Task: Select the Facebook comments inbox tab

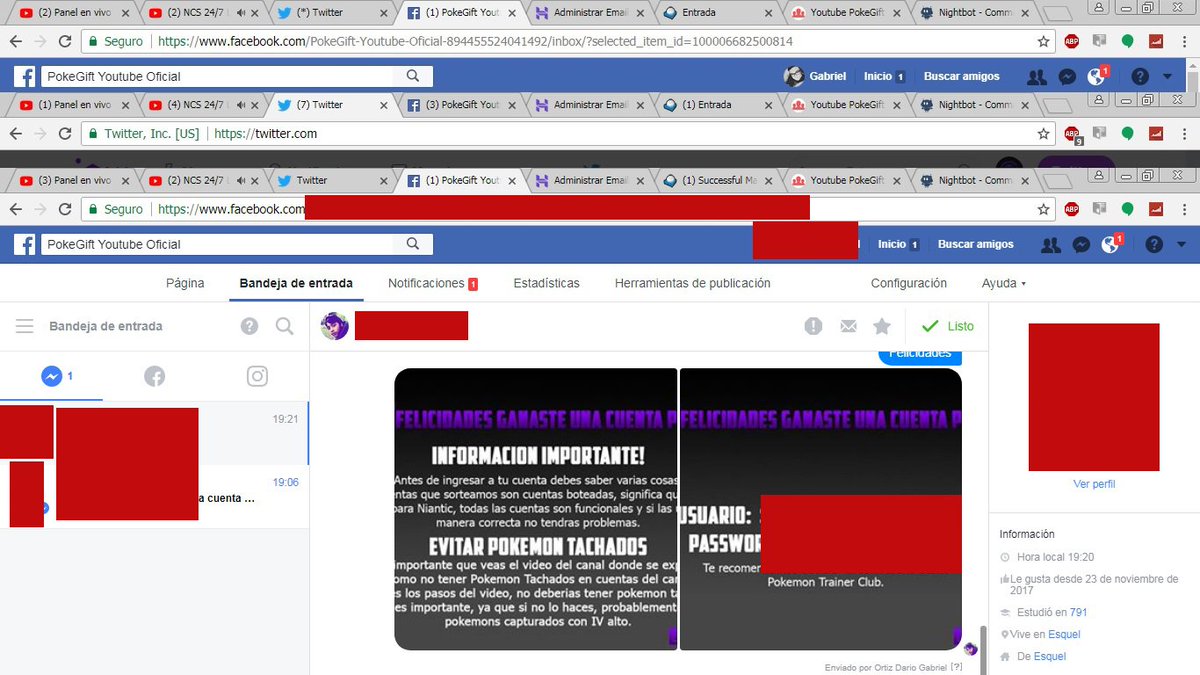Action: coord(154,376)
